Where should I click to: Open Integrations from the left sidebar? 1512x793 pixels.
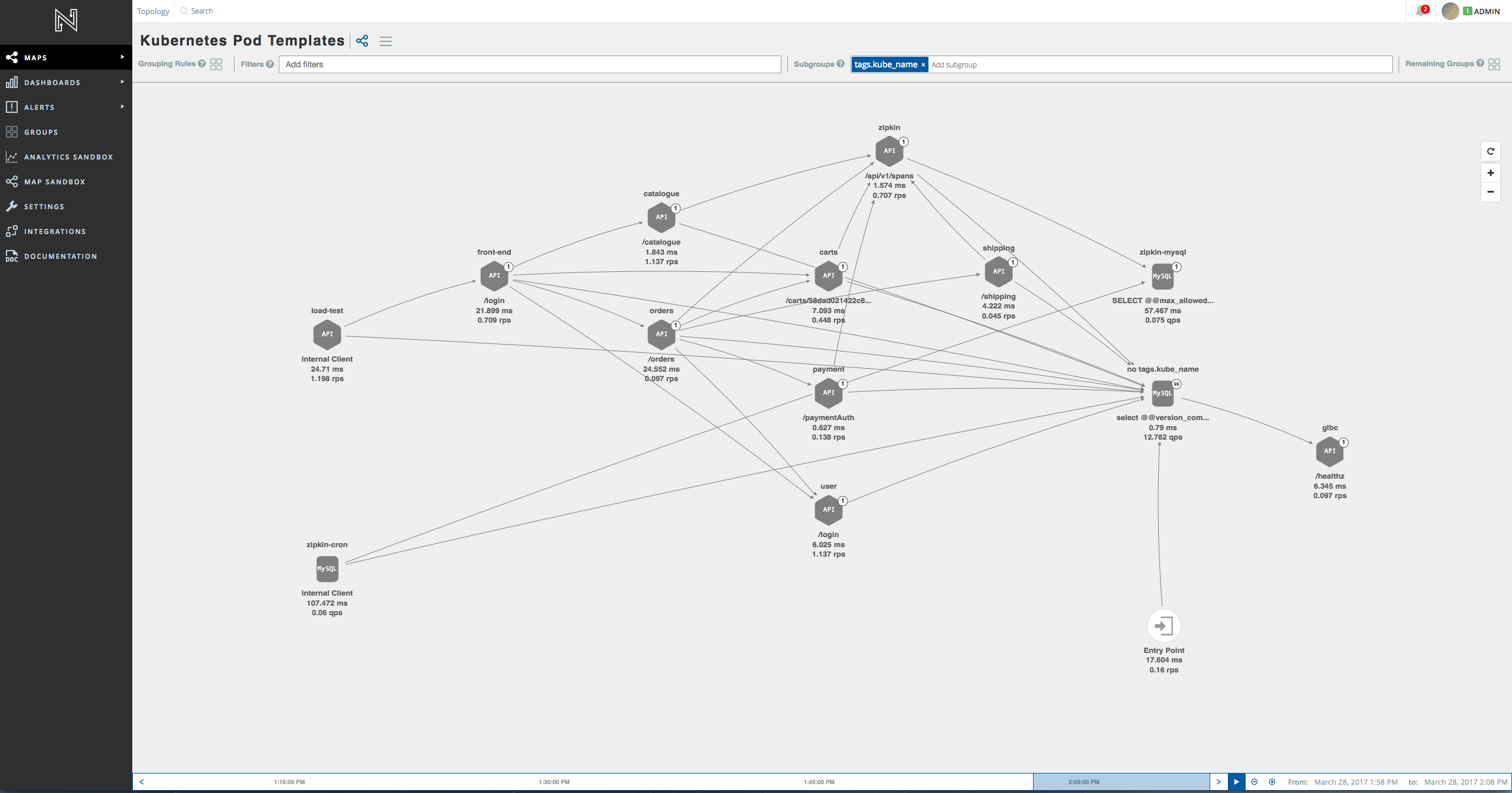click(x=56, y=231)
